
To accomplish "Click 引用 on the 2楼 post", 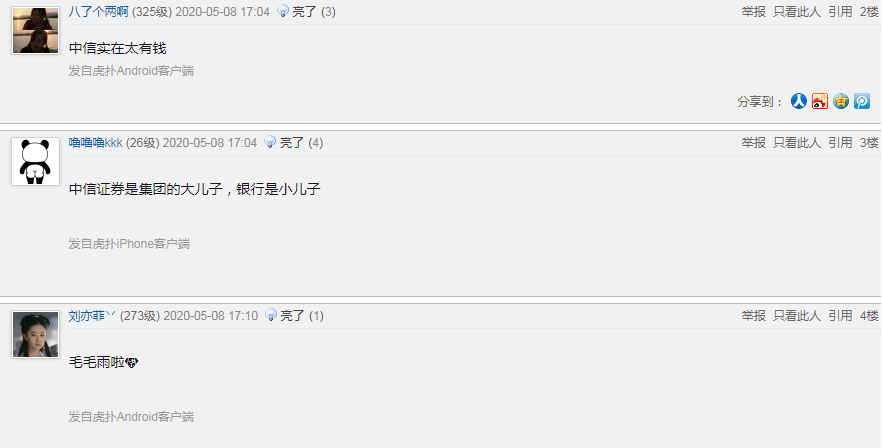I will tap(840, 12).
